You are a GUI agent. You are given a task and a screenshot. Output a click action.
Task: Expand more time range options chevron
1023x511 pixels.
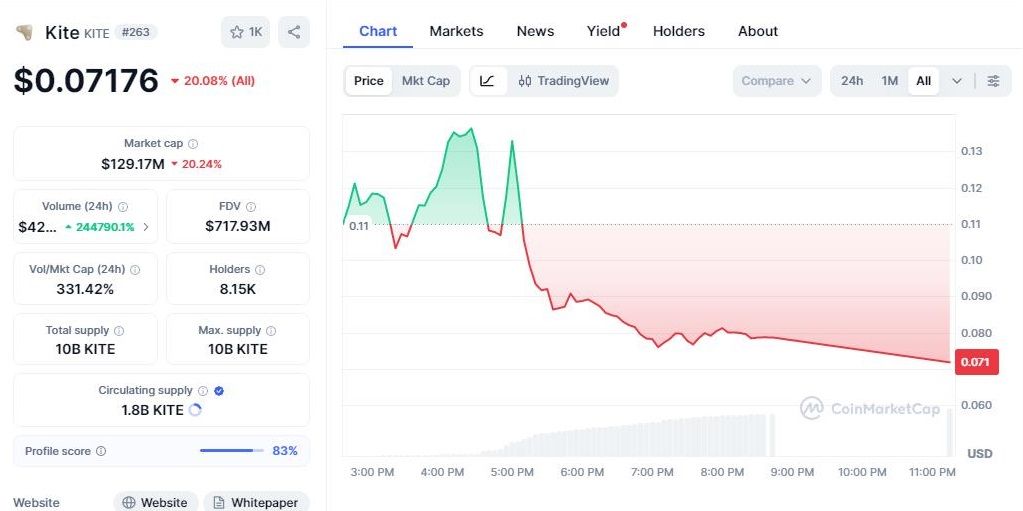(957, 81)
